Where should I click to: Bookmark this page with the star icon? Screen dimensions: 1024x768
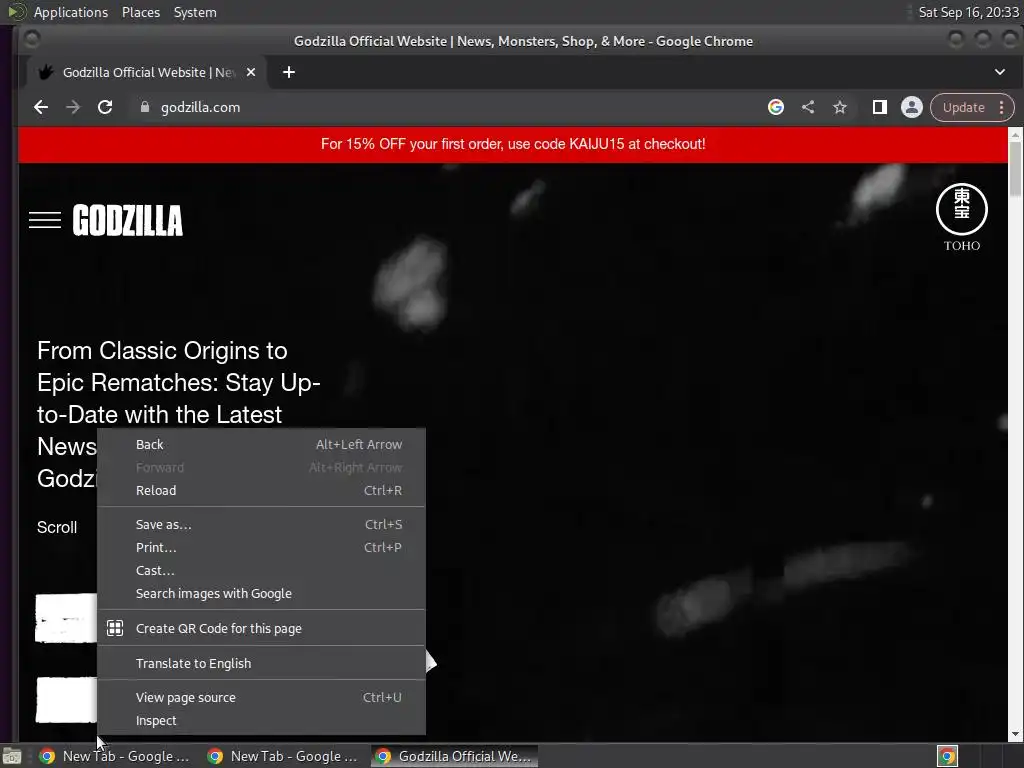pyautogui.click(x=840, y=107)
